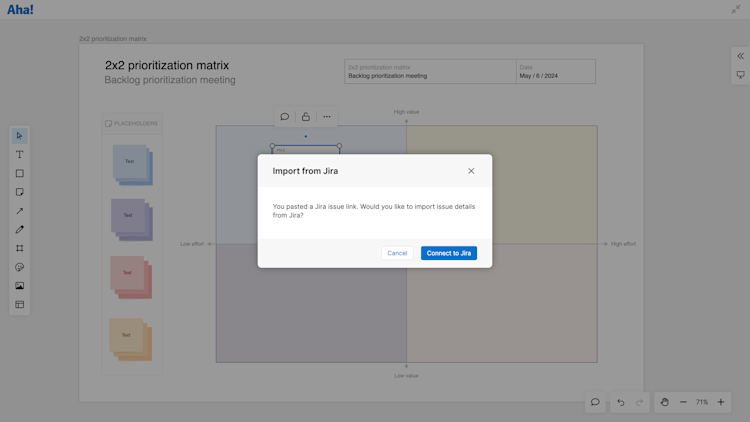Click the frame label above the whiteboard

pos(113,39)
